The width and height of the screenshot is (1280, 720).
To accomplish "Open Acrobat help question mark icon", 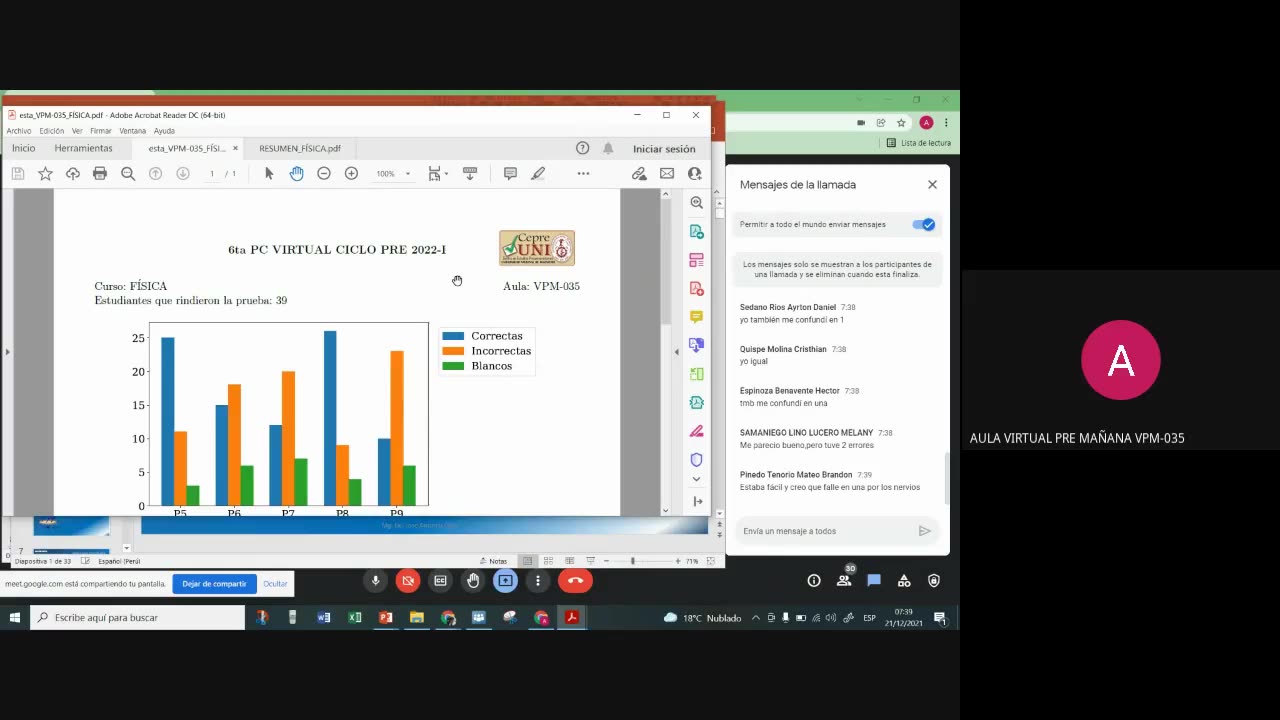I will click(x=582, y=148).
